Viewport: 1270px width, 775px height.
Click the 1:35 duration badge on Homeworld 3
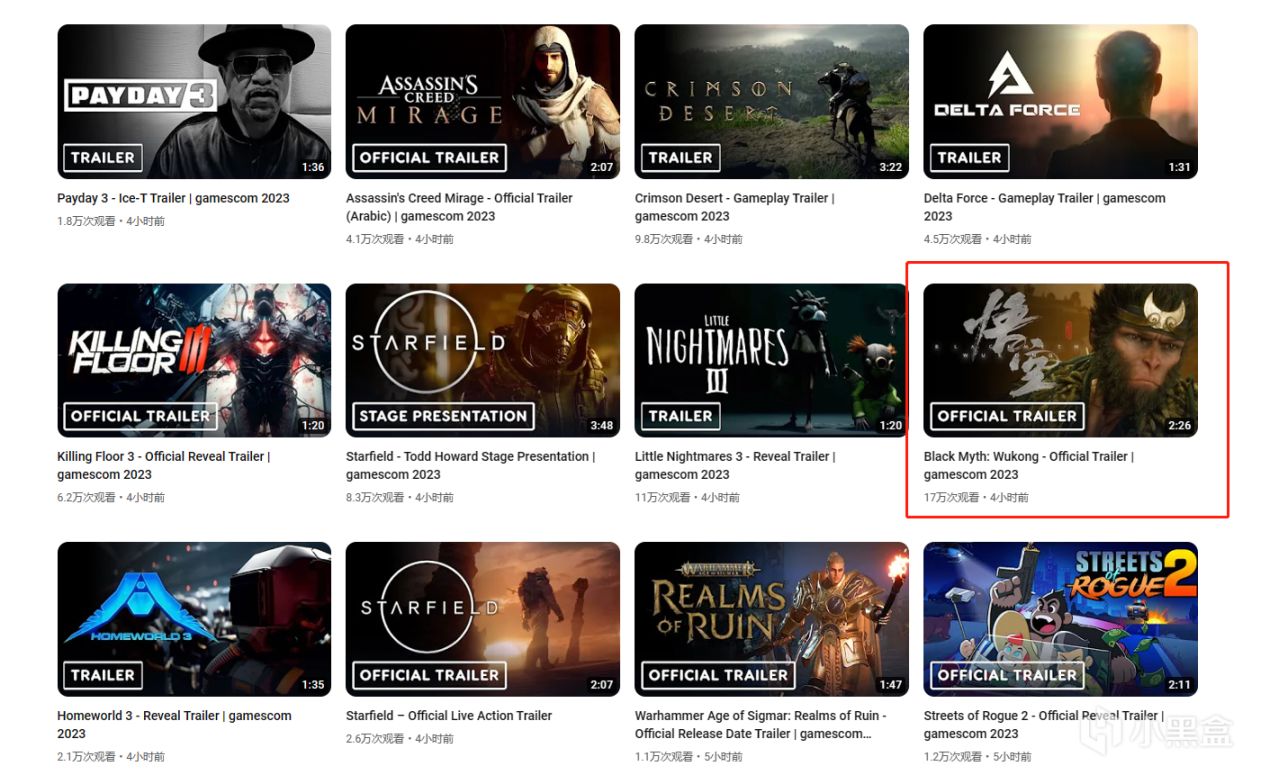click(313, 685)
